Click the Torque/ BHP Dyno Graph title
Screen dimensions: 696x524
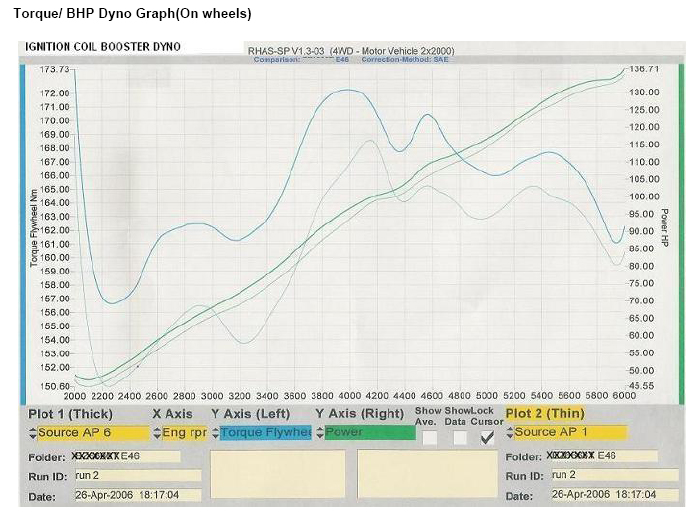pos(131,14)
